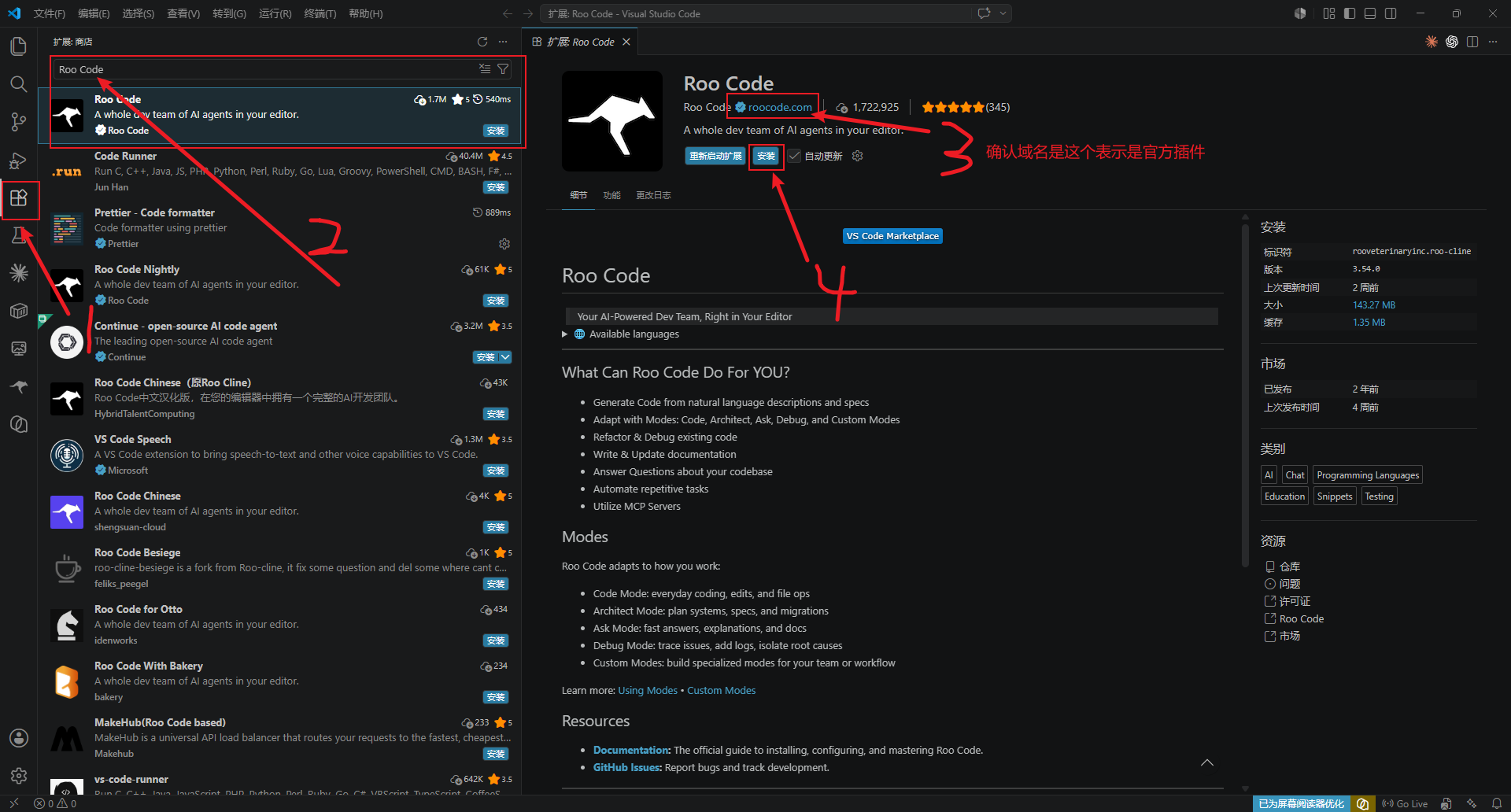
Task: Open the editor more actions menu
Action: click(1493, 42)
